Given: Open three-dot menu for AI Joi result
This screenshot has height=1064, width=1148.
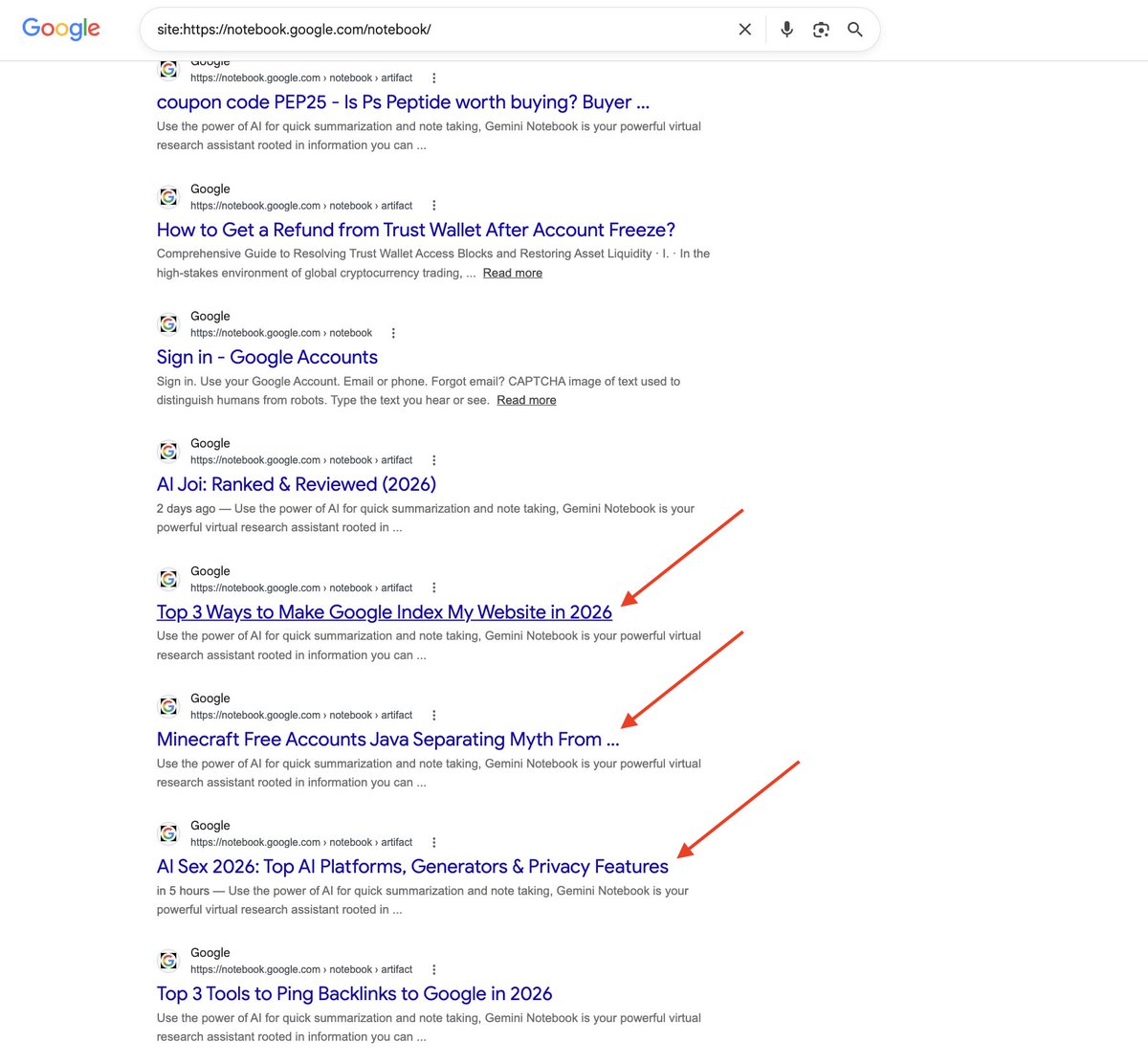Looking at the screenshot, I should [x=434, y=460].
